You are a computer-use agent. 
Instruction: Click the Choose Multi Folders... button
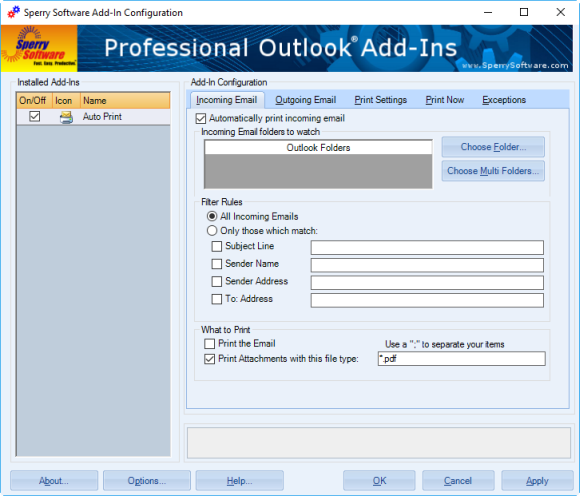tap(493, 171)
